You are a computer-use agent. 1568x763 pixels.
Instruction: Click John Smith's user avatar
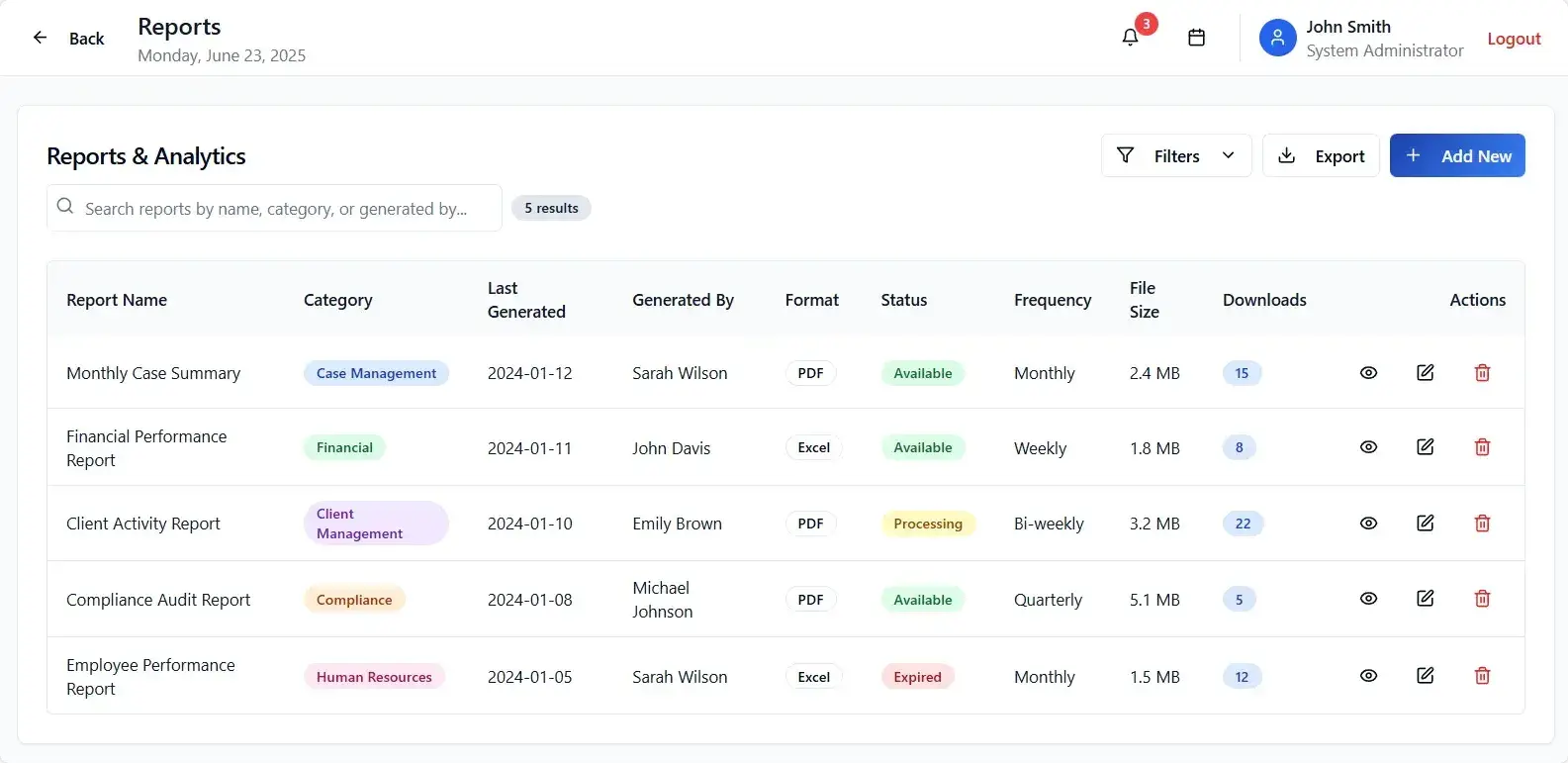pyautogui.click(x=1277, y=38)
